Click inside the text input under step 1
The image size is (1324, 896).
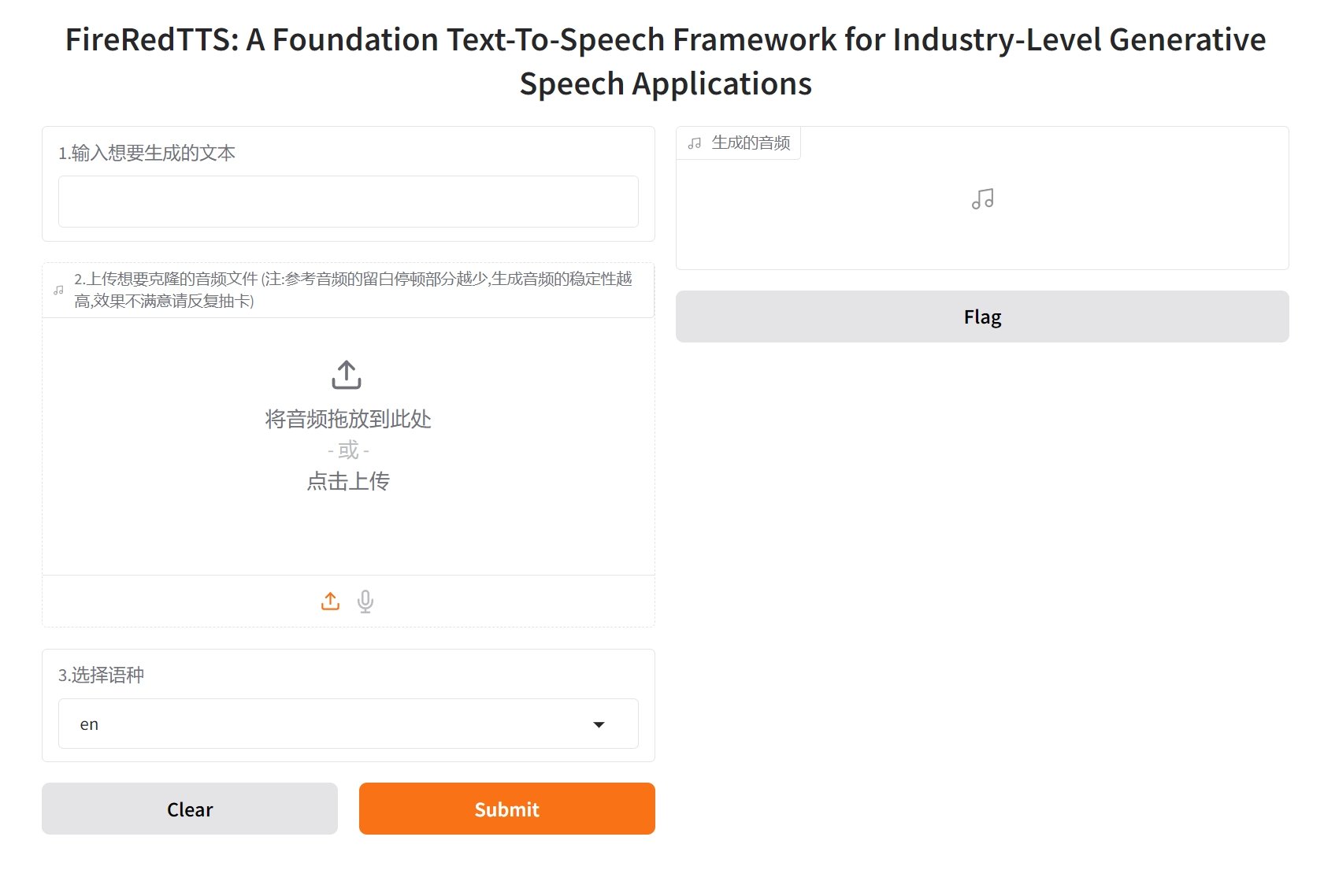[347, 202]
